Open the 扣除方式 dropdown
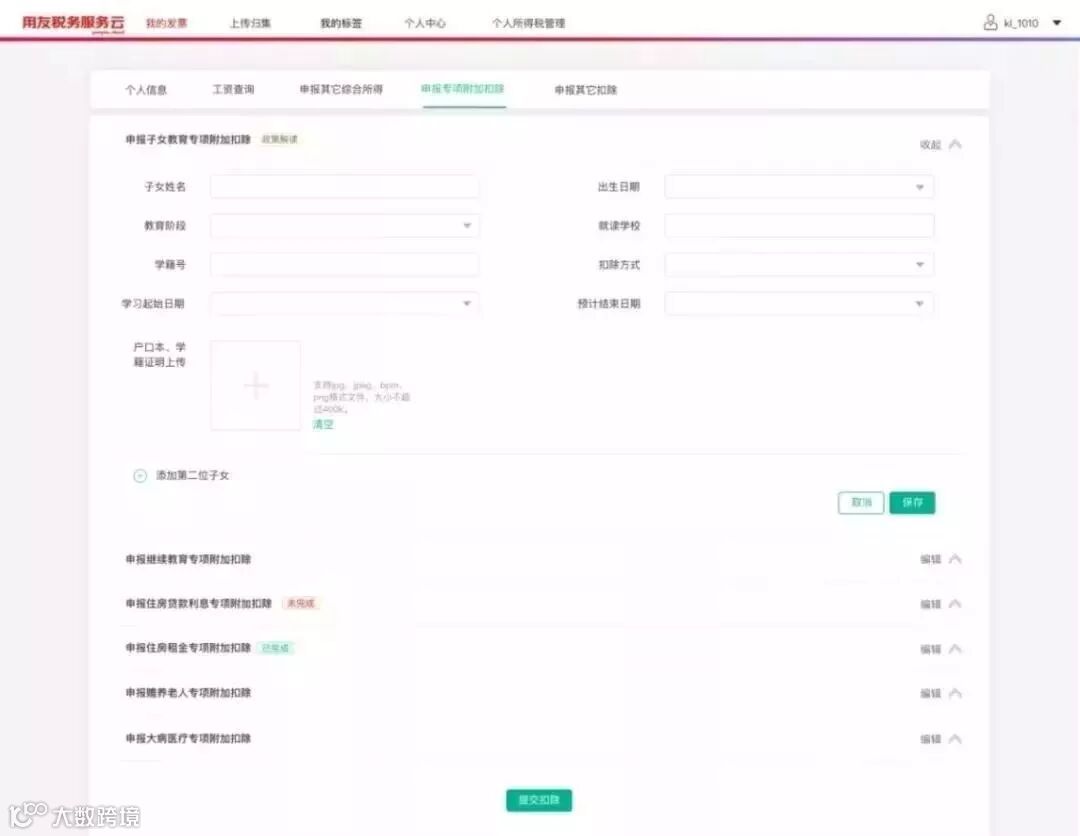The width and height of the screenshot is (1080, 836). (x=799, y=265)
